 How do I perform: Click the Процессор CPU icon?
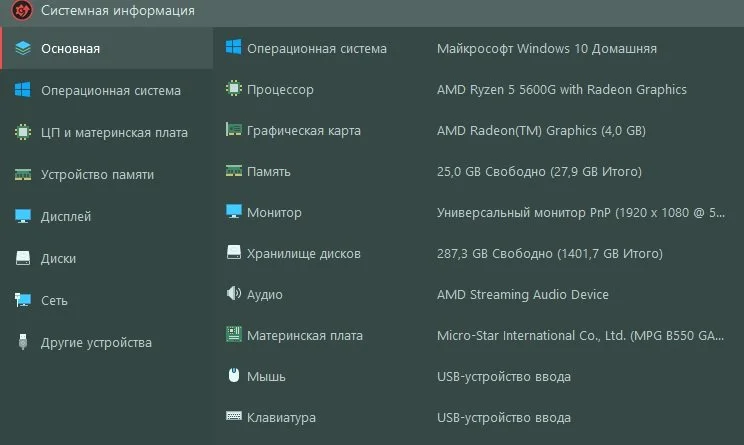pyautogui.click(x=234, y=89)
